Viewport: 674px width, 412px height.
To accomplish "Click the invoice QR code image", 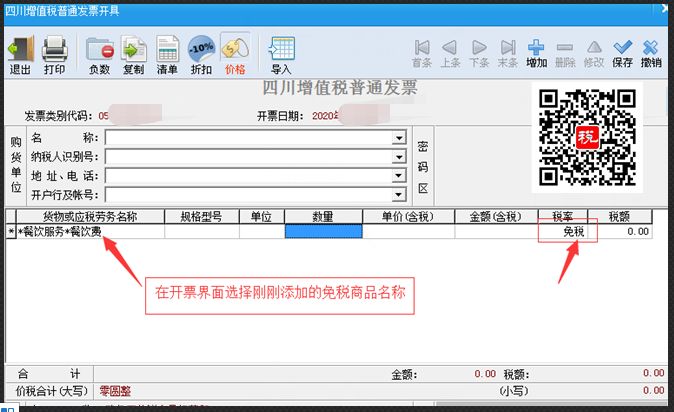I will (x=588, y=136).
